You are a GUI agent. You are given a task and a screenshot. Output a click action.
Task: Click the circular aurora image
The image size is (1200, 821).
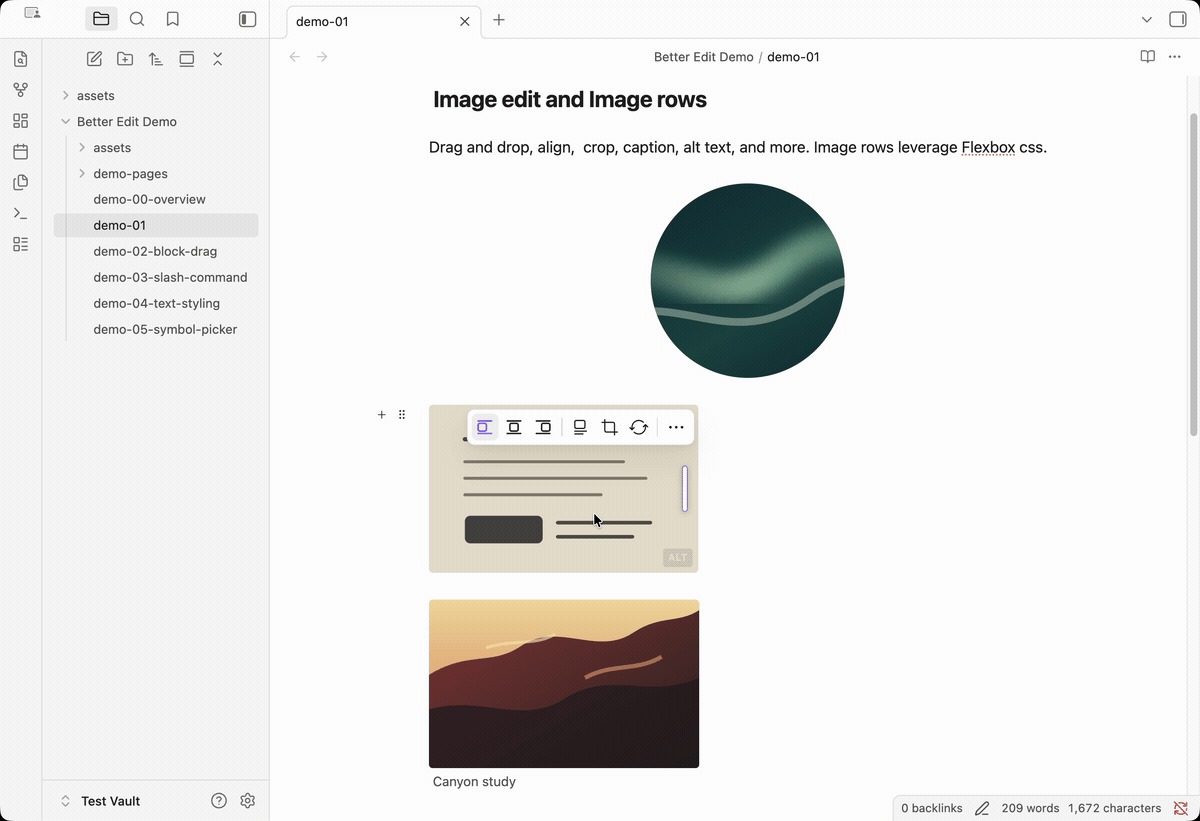[748, 281]
